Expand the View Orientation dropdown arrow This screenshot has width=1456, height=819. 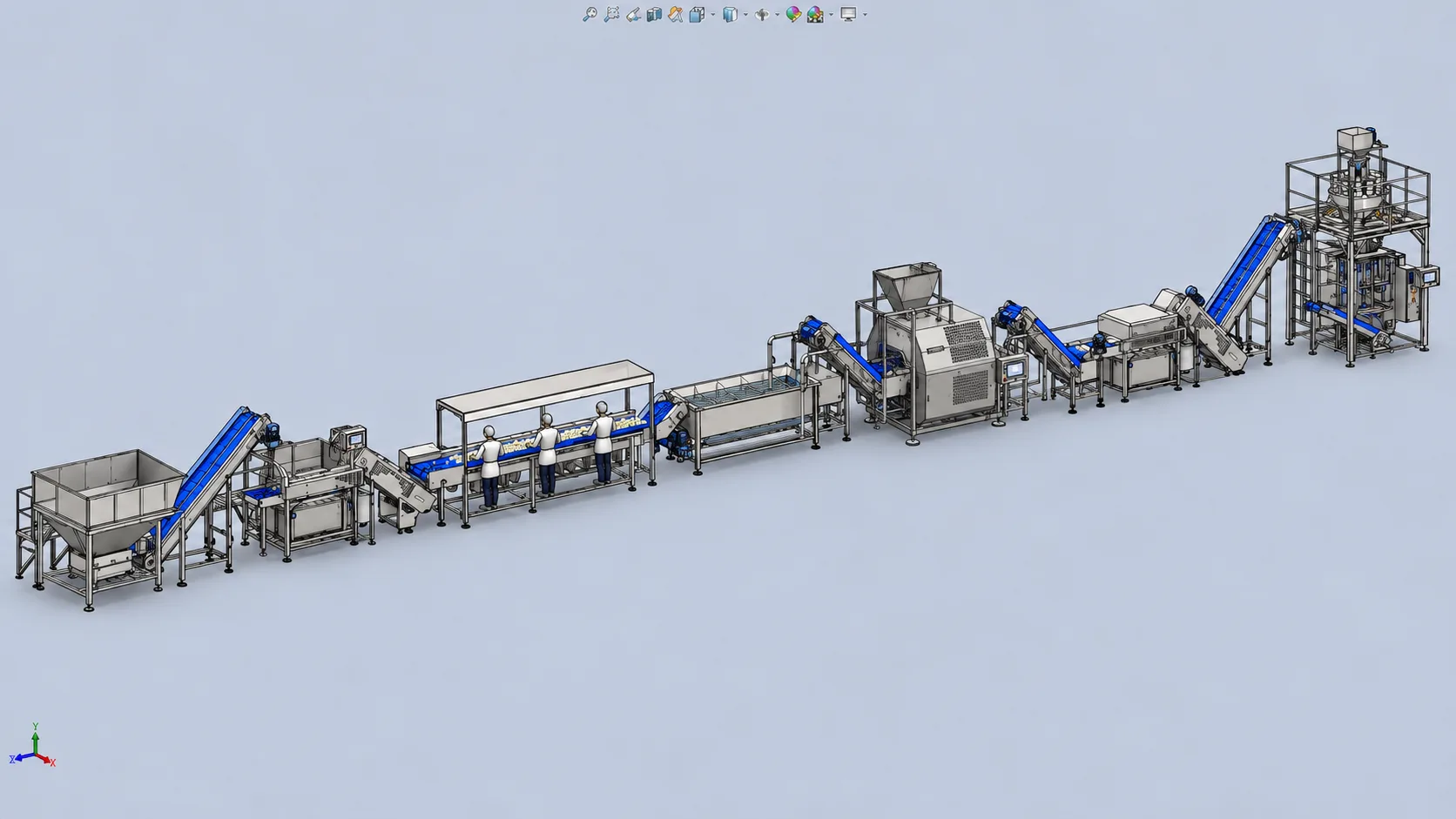click(x=712, y=15)
